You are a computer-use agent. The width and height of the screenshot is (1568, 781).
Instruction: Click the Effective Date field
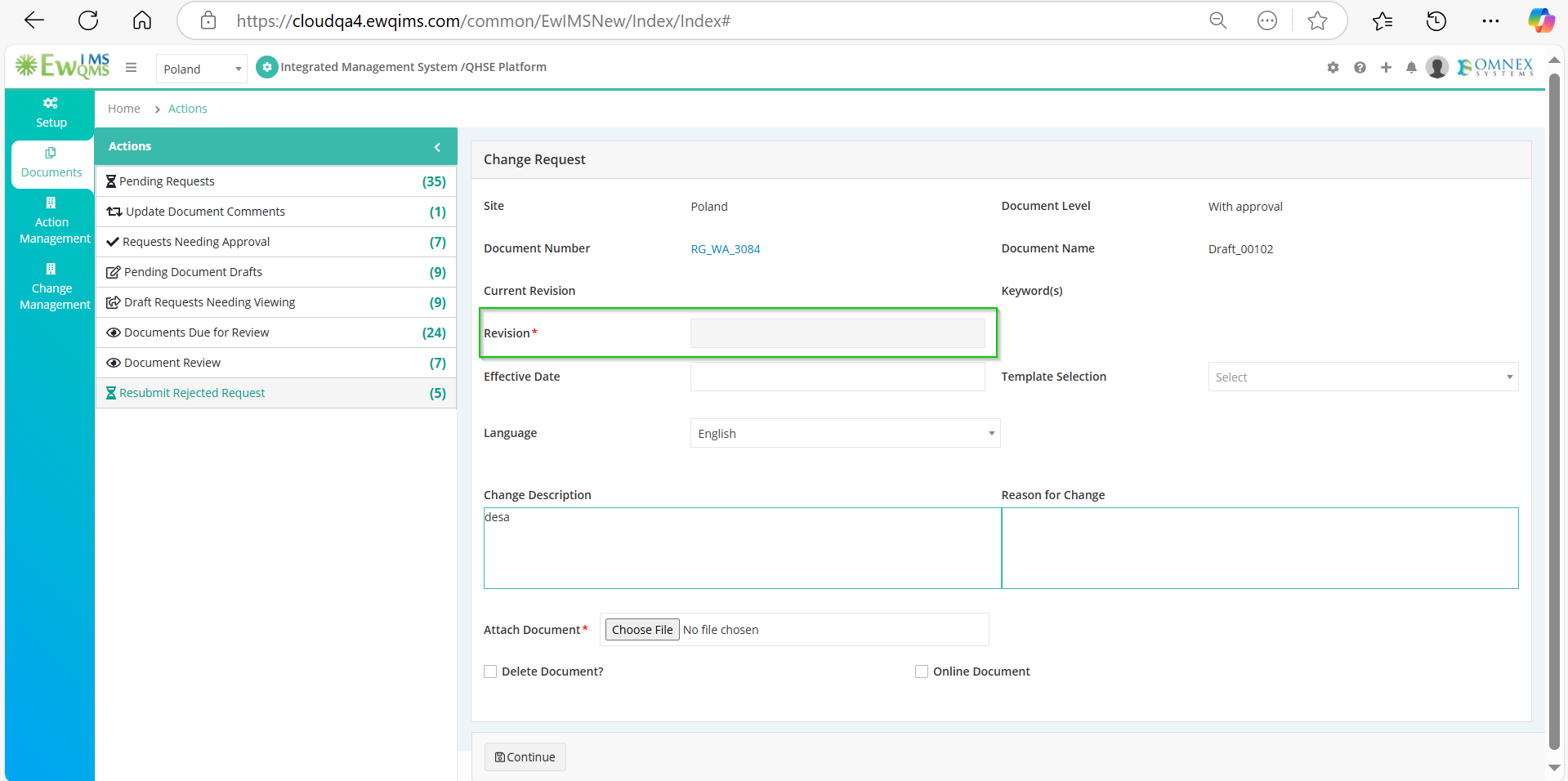[x=838, y=377]
